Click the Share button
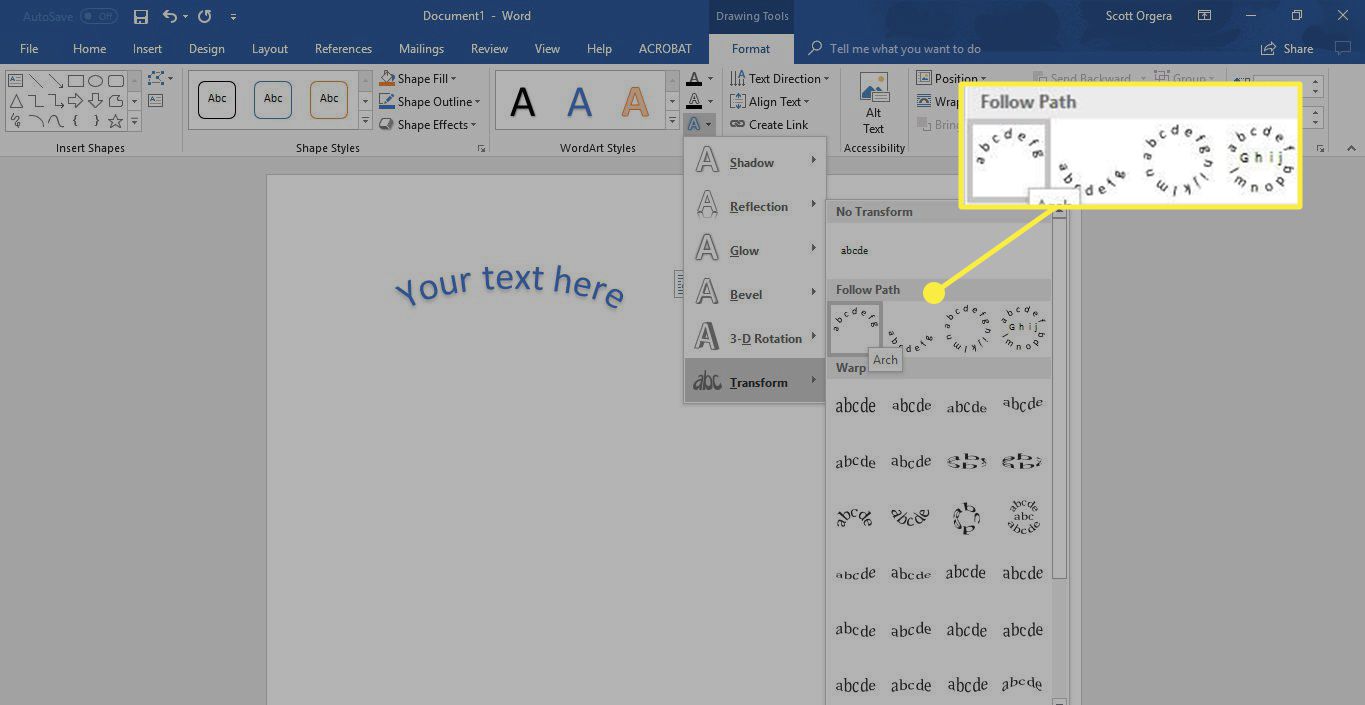 1288,48
